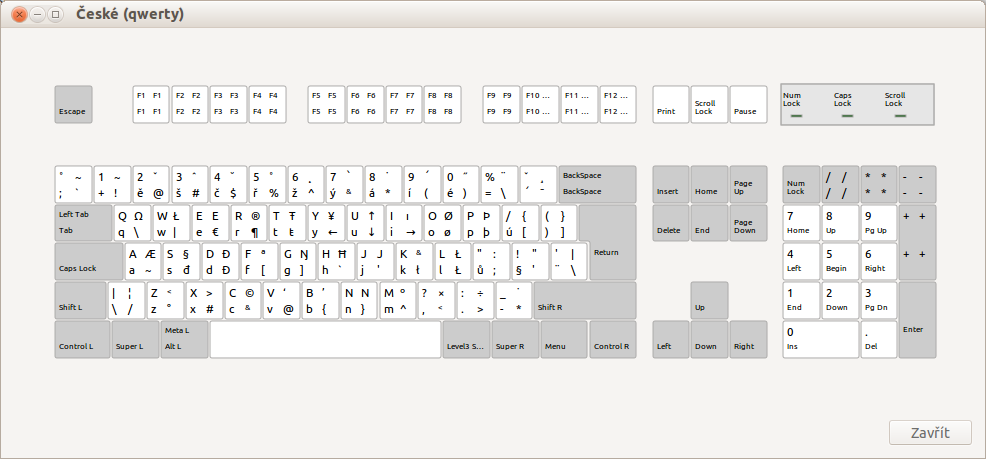Click the Scroll Lock key

709,104
